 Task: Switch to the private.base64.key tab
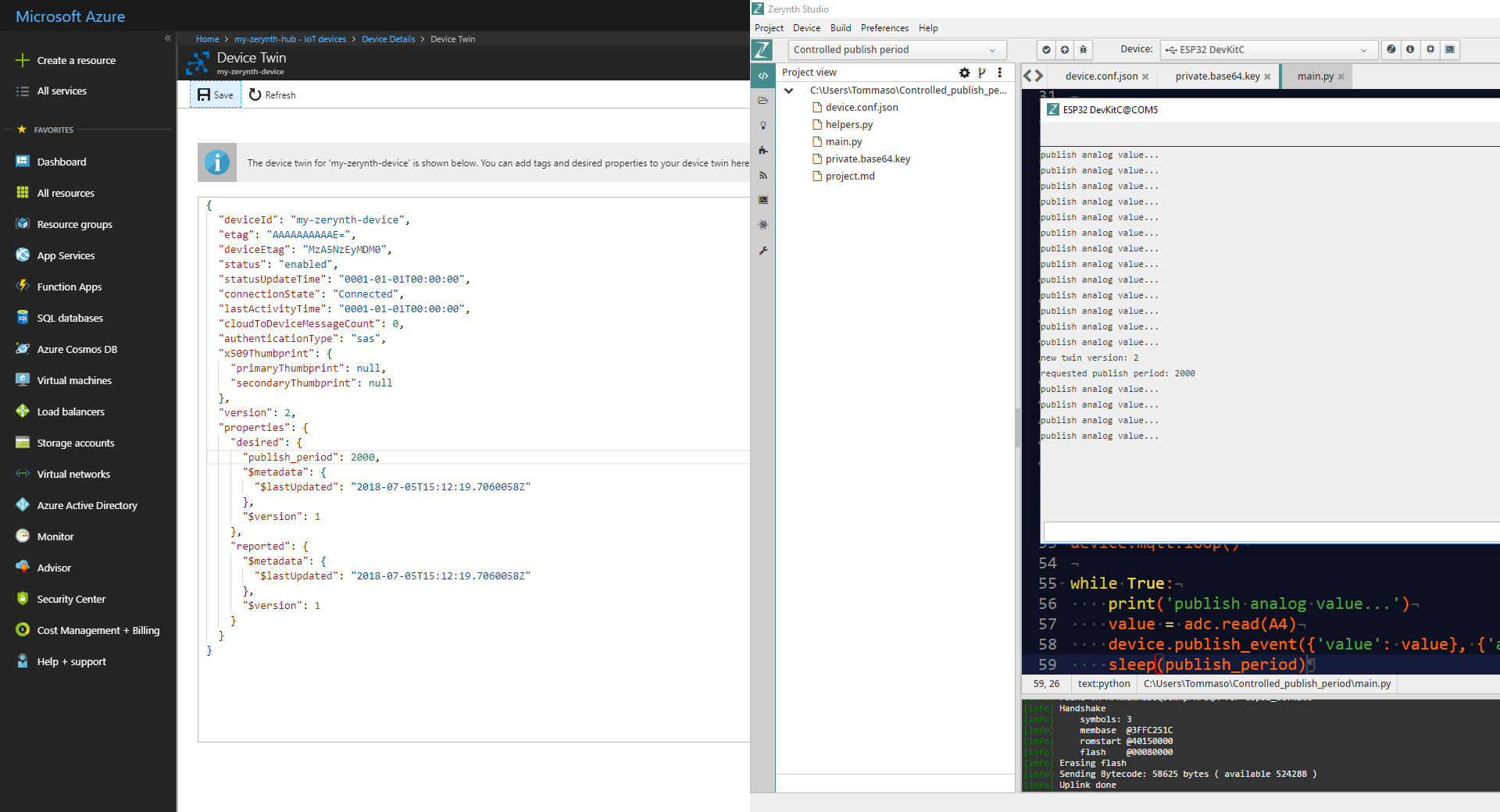point(1217,77)
